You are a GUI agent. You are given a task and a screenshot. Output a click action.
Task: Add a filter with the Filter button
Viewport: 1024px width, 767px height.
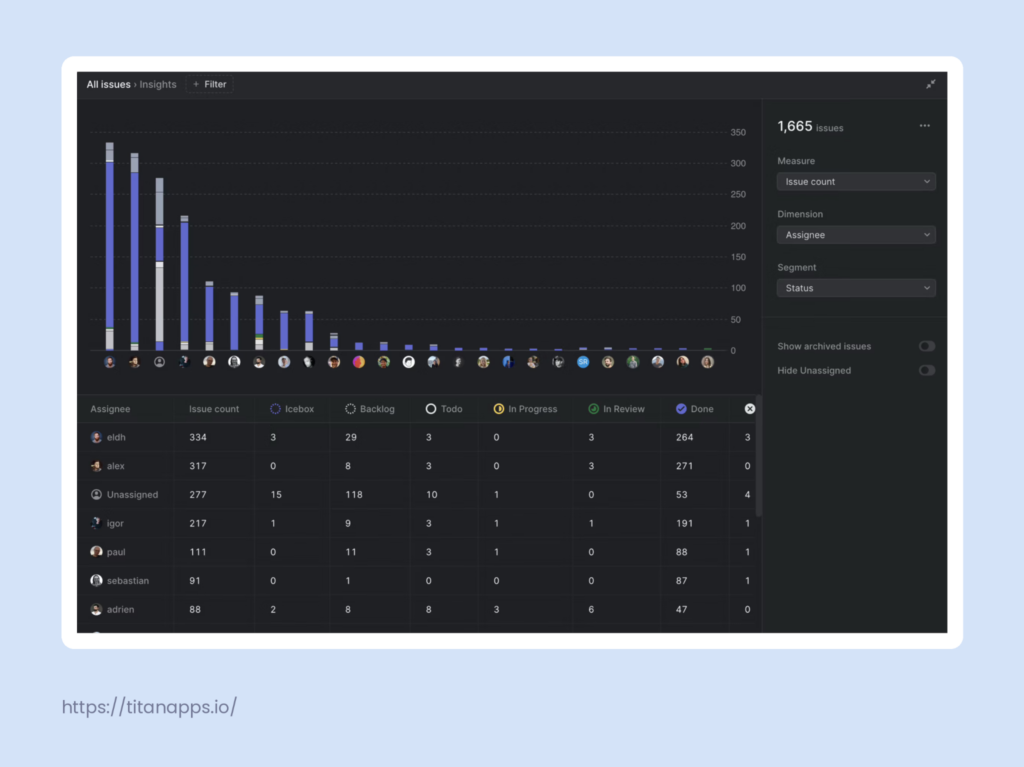[210, 84]
